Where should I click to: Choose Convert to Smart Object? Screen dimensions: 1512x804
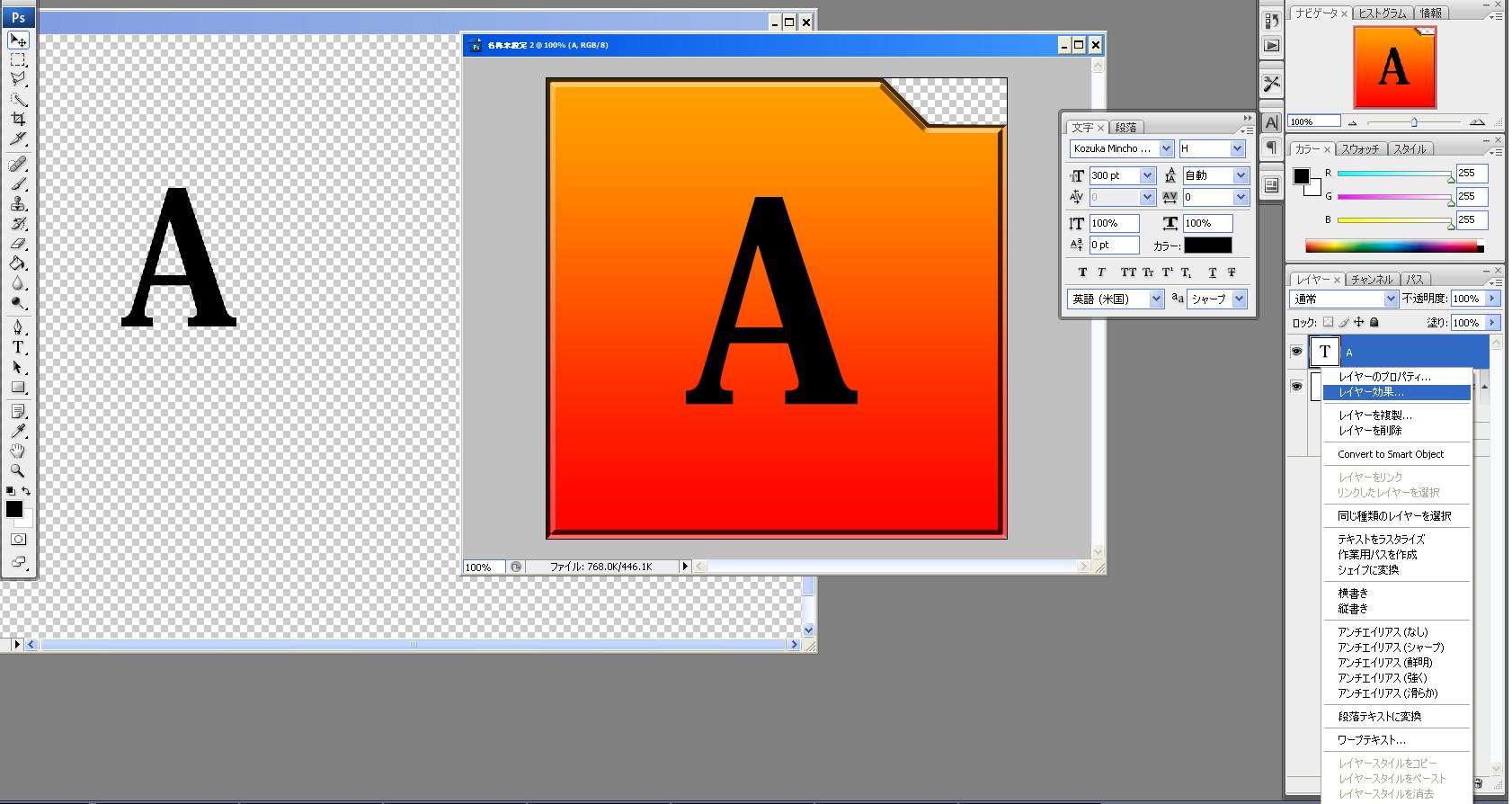(x=1396, y=454)
